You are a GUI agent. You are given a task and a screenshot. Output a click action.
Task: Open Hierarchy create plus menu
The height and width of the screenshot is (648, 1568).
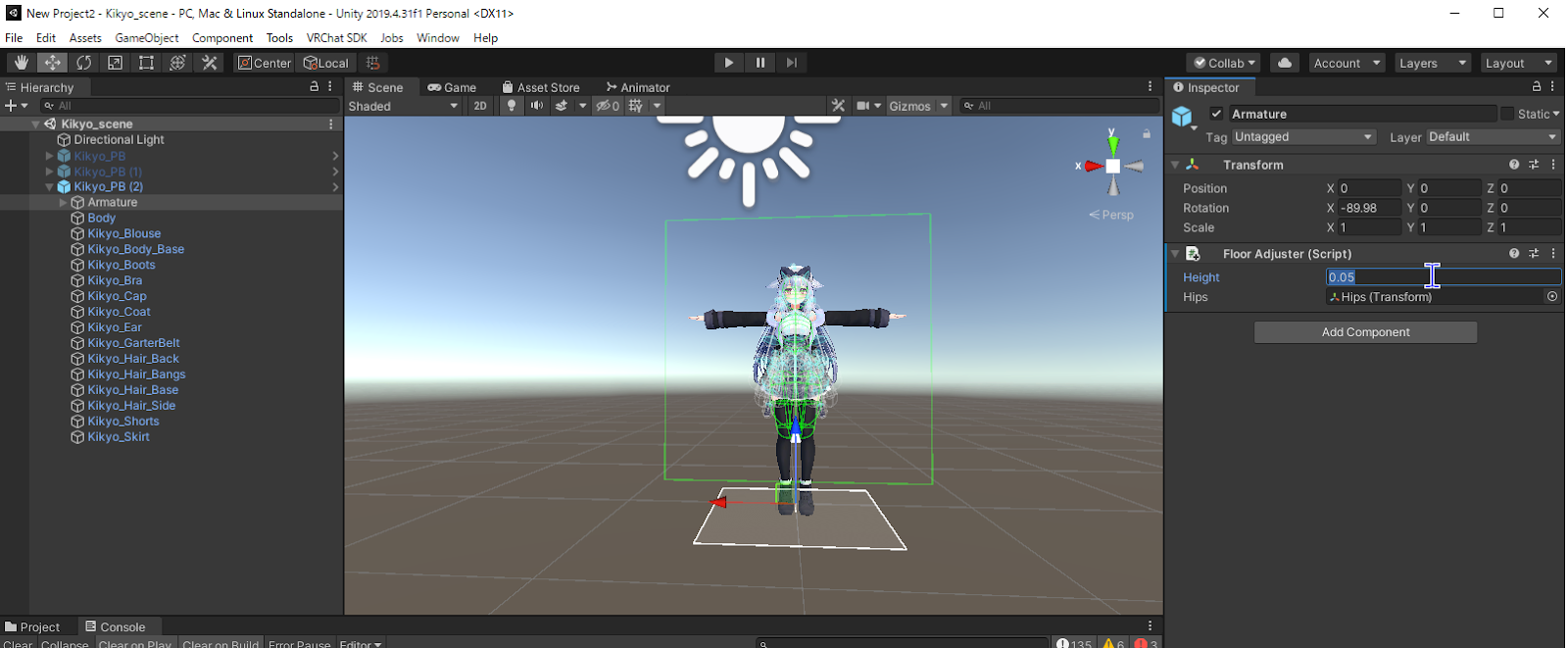tap(16, 106)
